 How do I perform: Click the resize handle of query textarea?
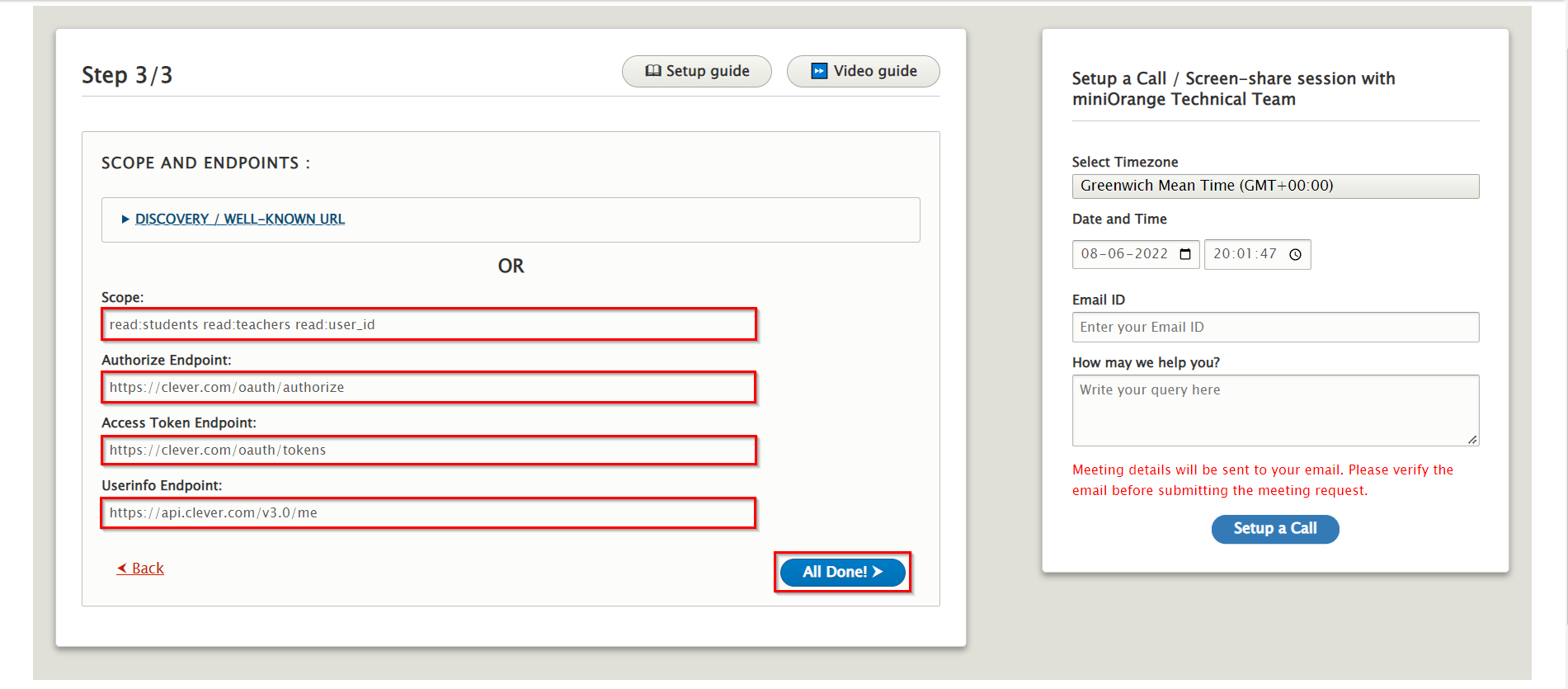tap(1472, 440)
